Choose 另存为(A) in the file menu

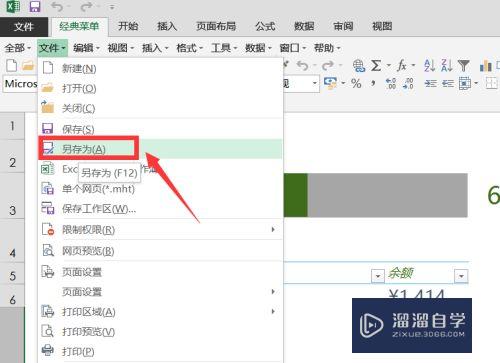(160, 149)
